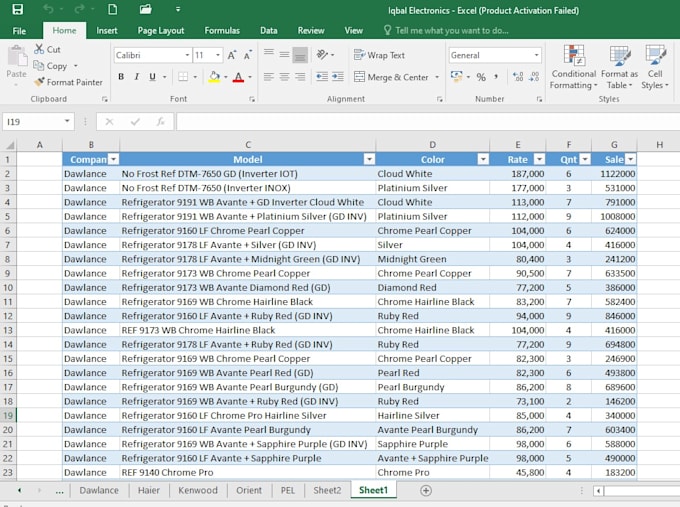Toggle Bottom Align icon
680x507 pixels.
click(300, 55)
